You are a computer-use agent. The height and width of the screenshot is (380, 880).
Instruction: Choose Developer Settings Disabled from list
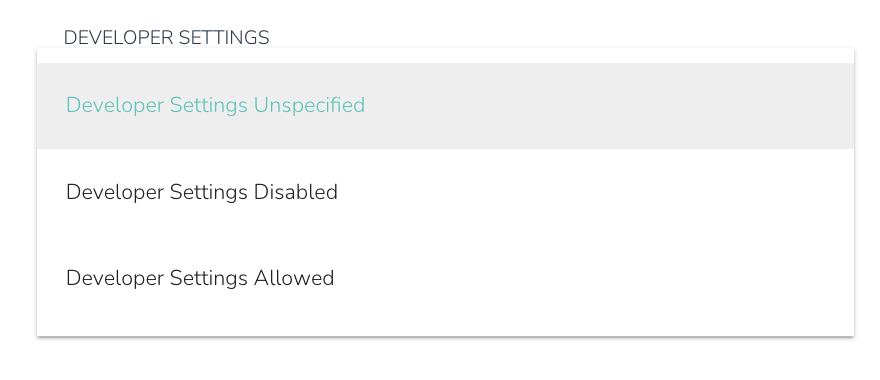tap(445, 192)
